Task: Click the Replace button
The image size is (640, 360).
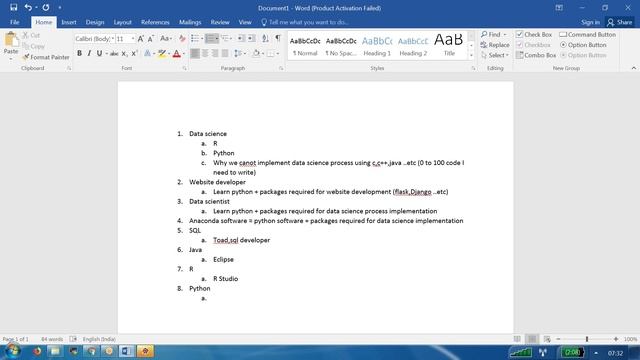Action: (x=495, y=45)
